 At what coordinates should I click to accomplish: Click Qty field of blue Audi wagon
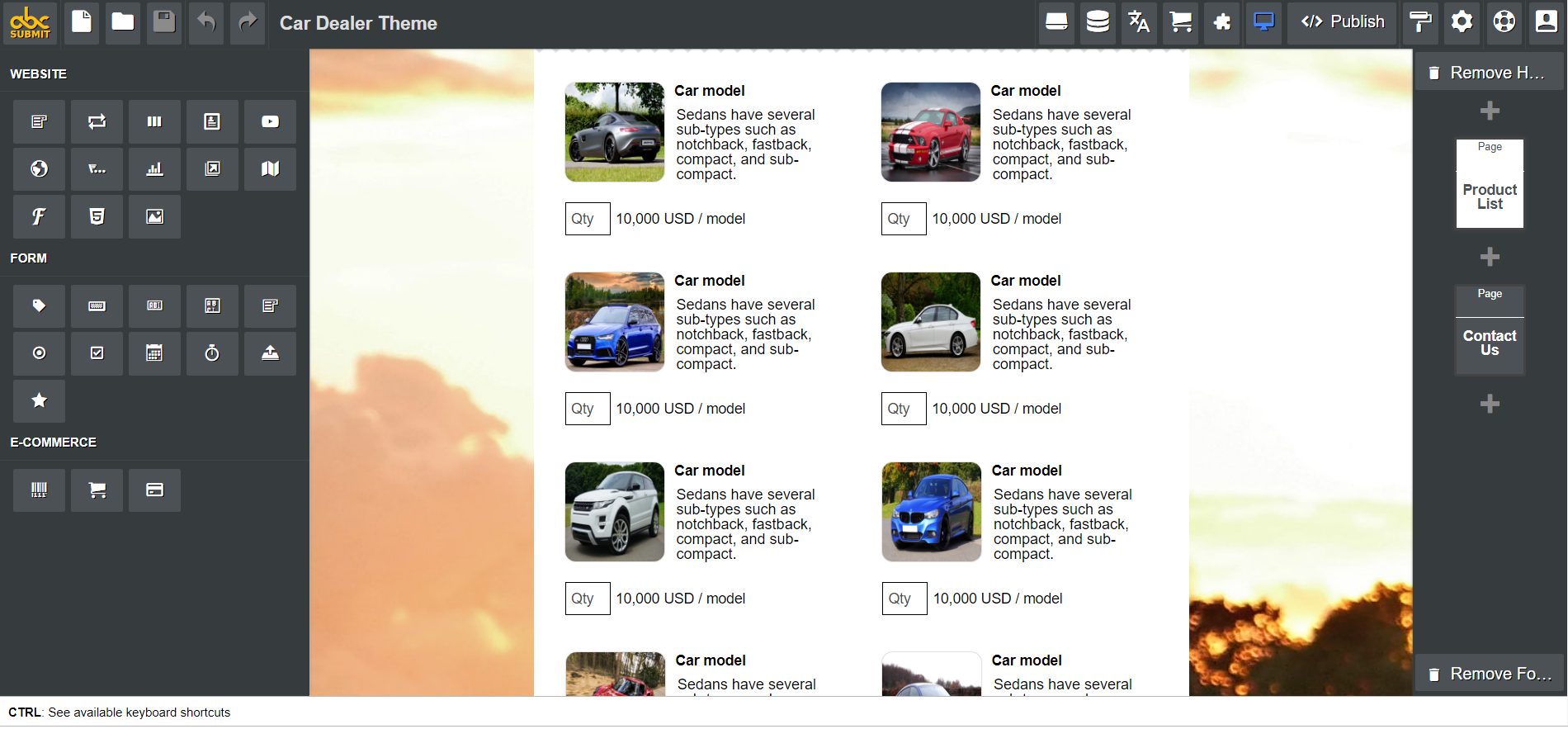pos(588,409)
